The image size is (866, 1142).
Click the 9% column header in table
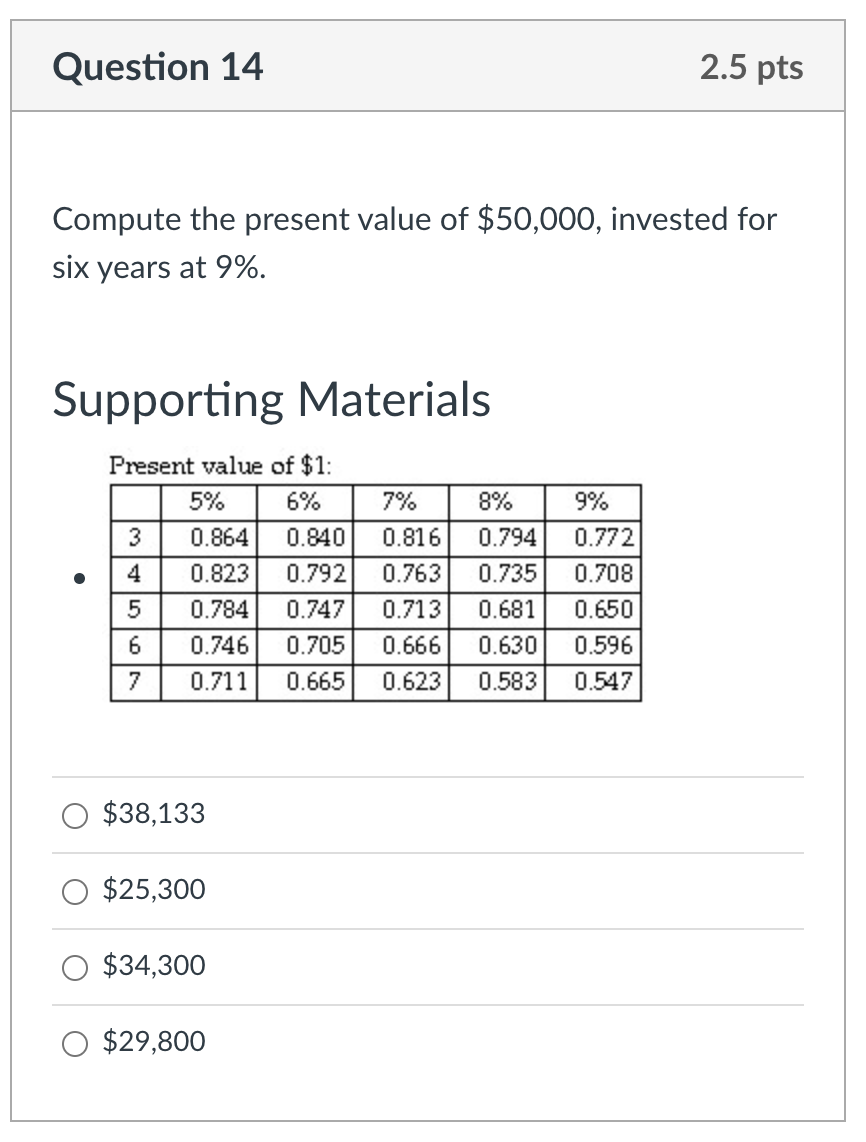pyautogui.click(x=593, y=502)
